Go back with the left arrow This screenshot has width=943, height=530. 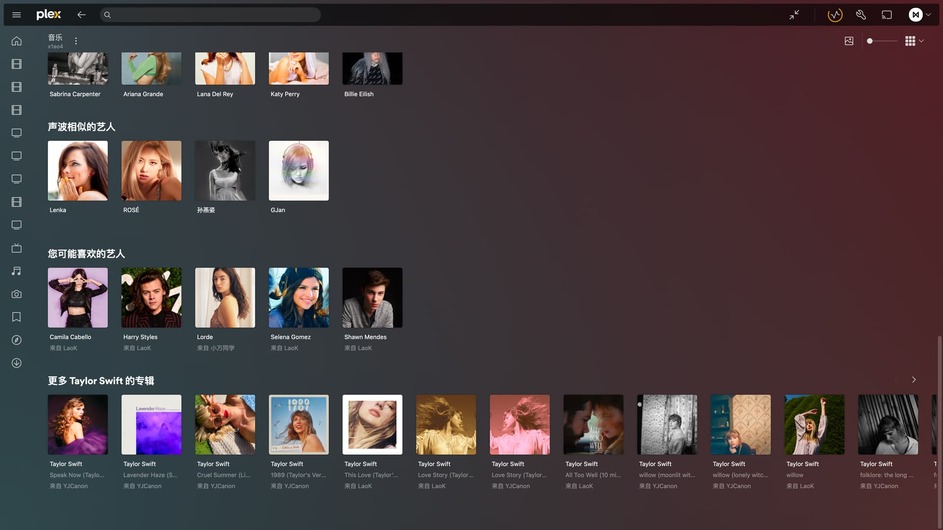click(x=81, y=14)
